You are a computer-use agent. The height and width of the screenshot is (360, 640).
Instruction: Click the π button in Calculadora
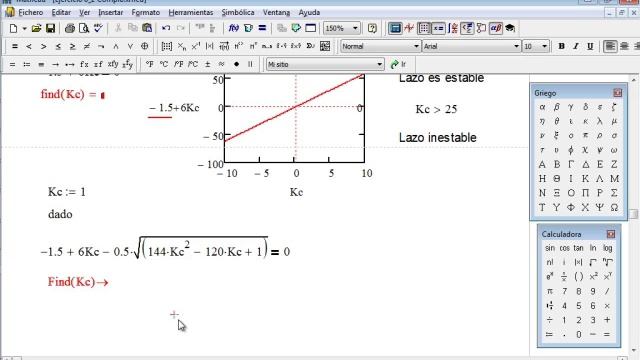[550, 291]
